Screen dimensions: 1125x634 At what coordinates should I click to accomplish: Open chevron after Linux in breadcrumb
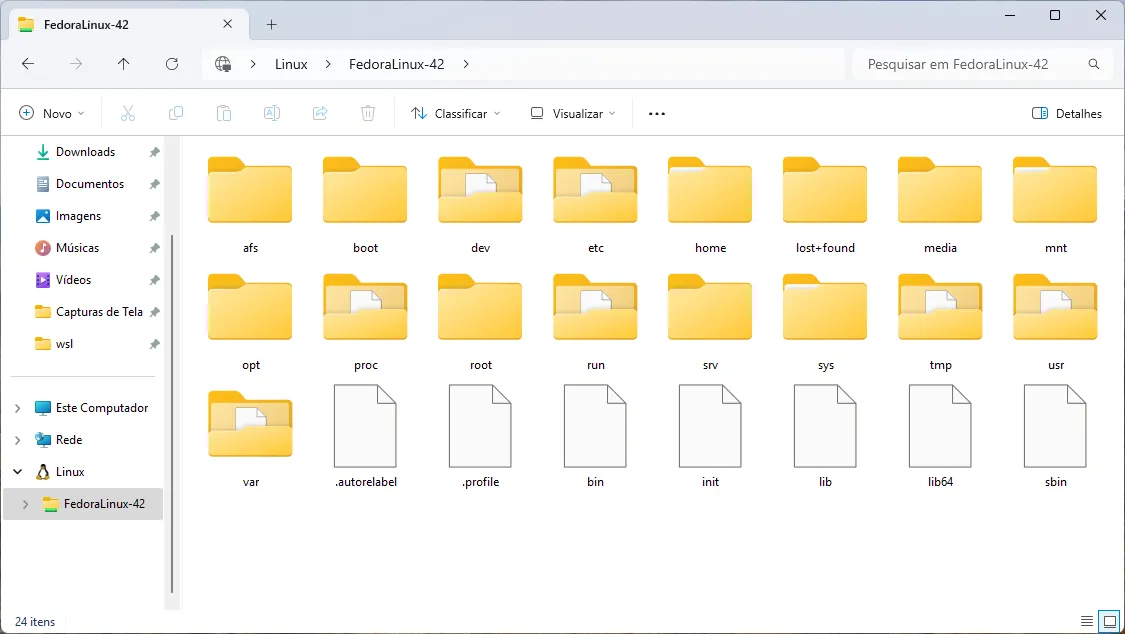pyautogui.click(x=328, y=64)
